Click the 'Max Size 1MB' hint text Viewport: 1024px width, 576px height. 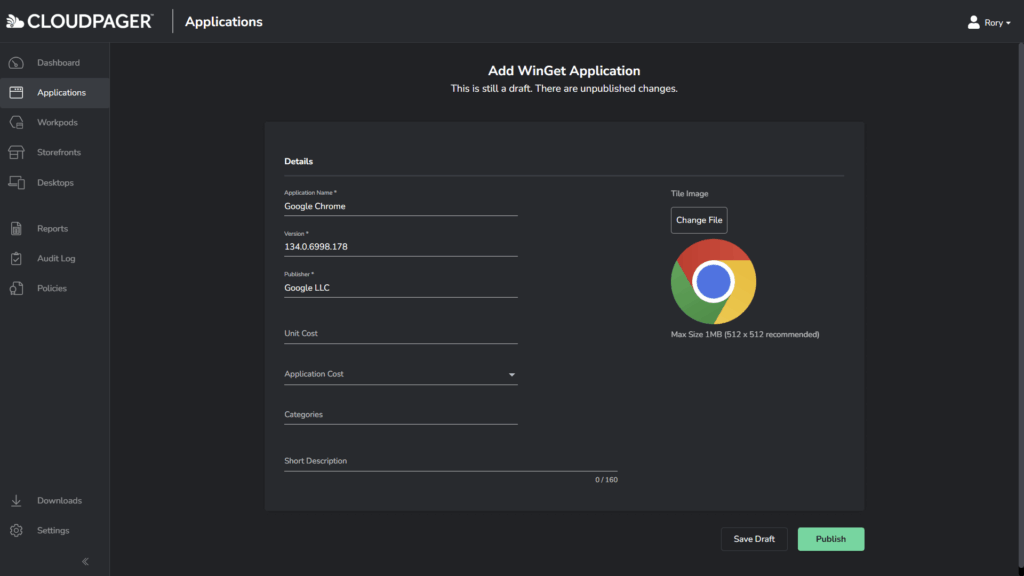point(744,334)
